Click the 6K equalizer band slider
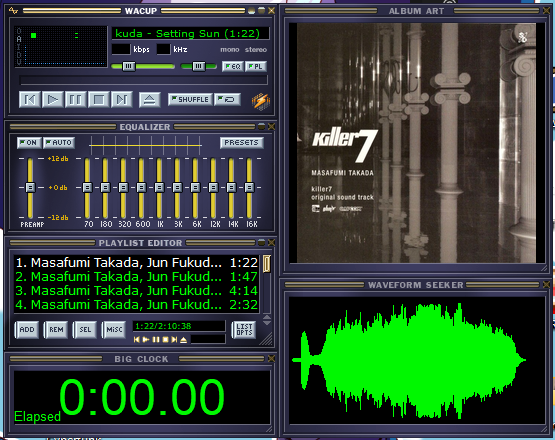Viewport: 555px width, 440px height. click(195, 188)
